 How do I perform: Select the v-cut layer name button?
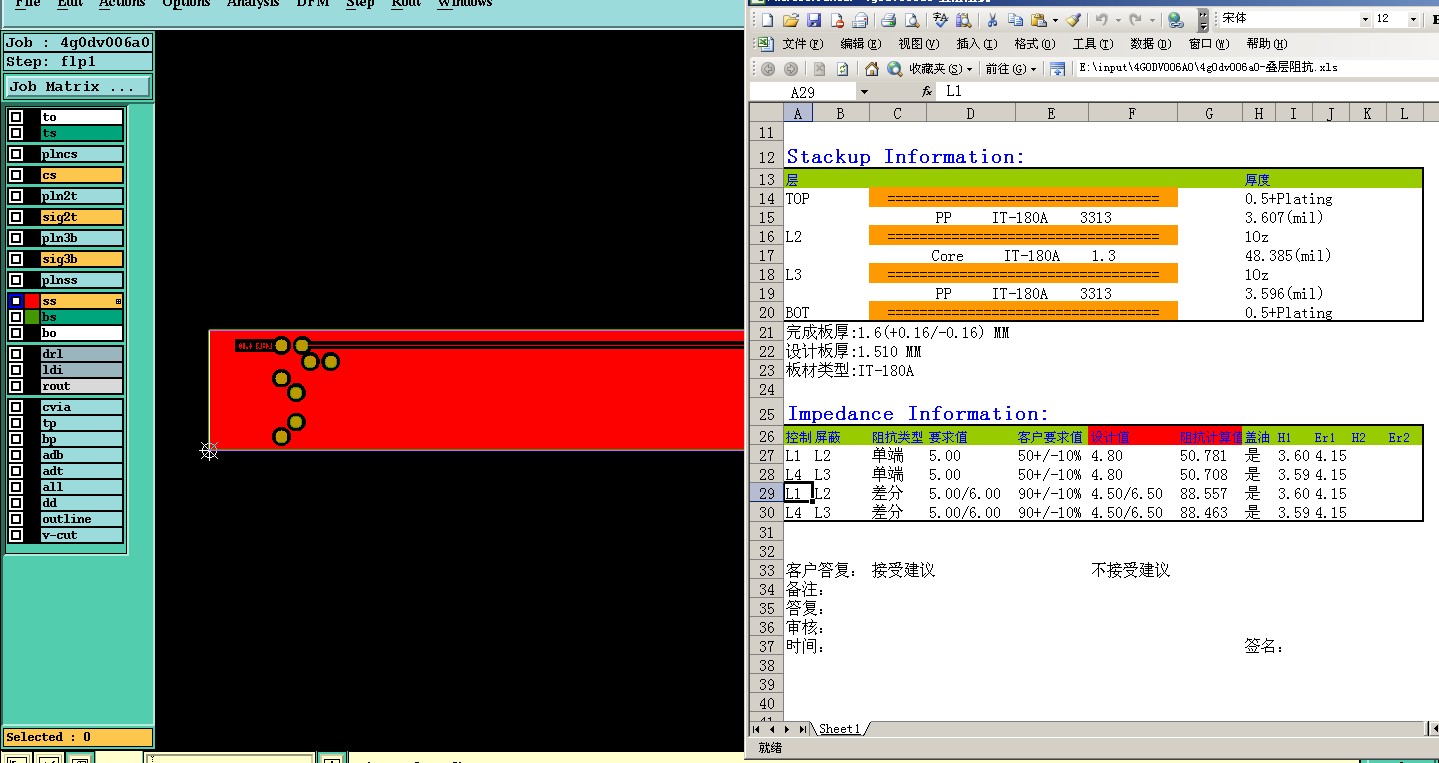82,535
